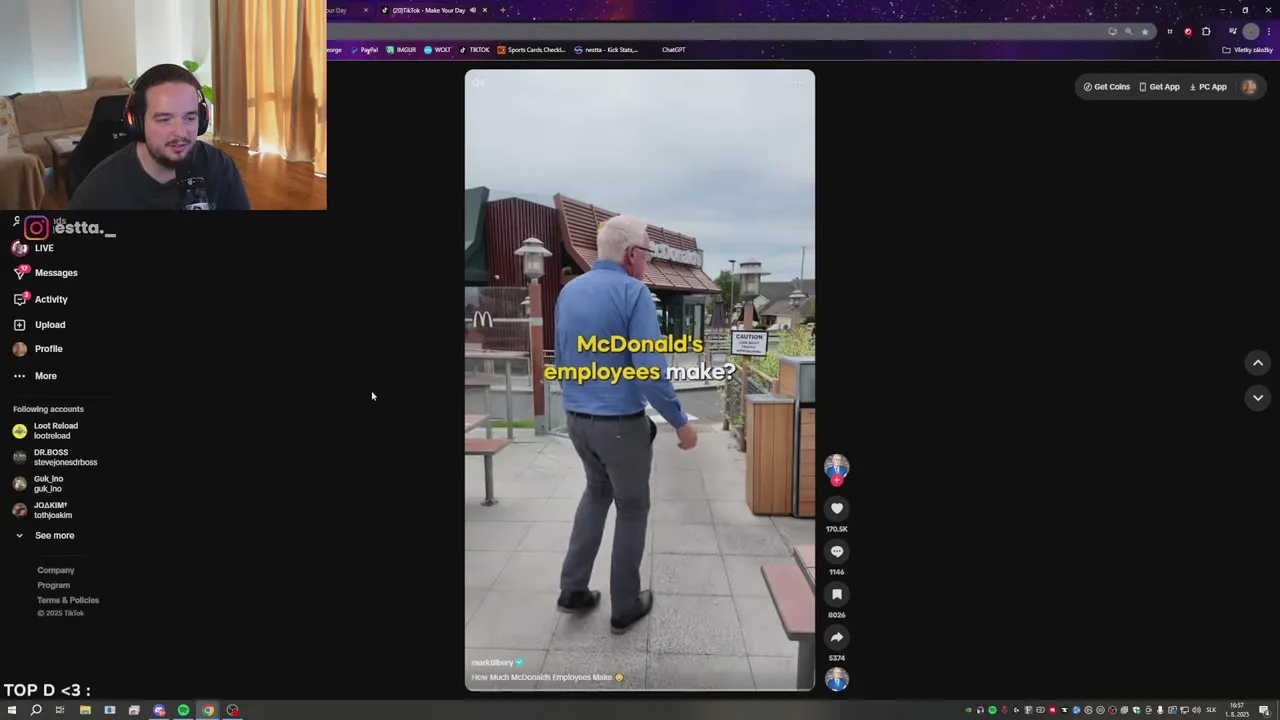Open the sound disc thumbnail below share
Image resolution: width=1280 pixels, height=720 pixels.
(837, 679)
